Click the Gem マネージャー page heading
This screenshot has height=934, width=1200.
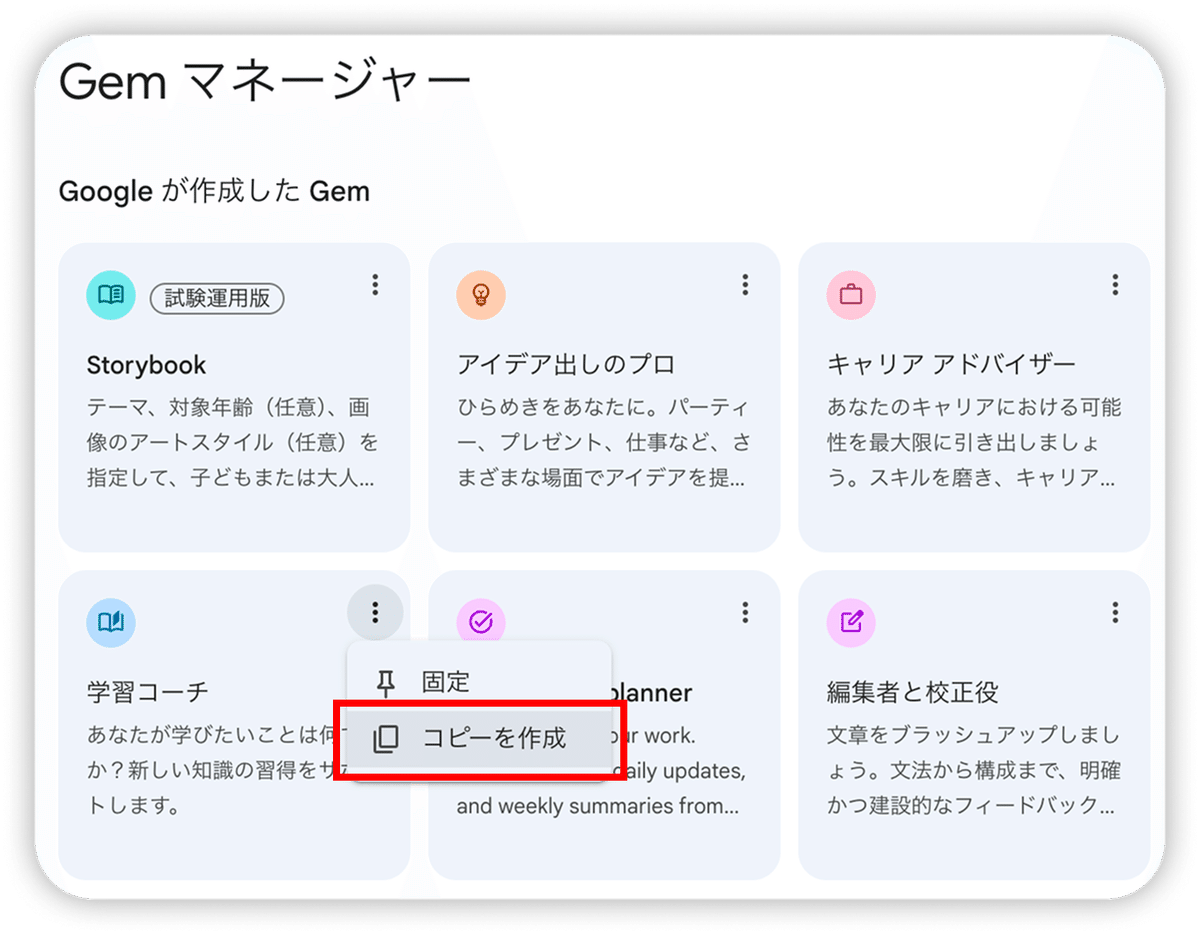(264, 83)
